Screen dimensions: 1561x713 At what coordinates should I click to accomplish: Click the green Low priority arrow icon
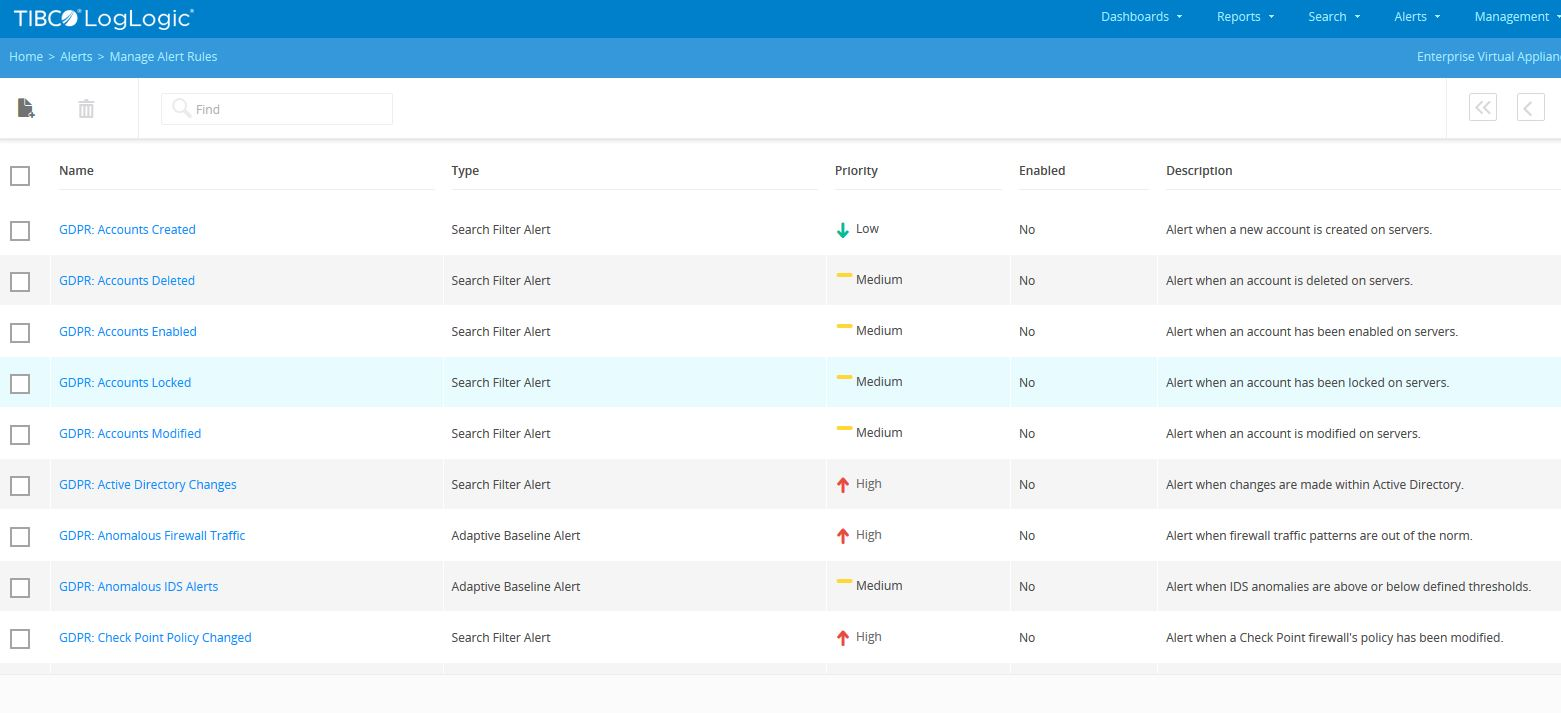point(843,230)
